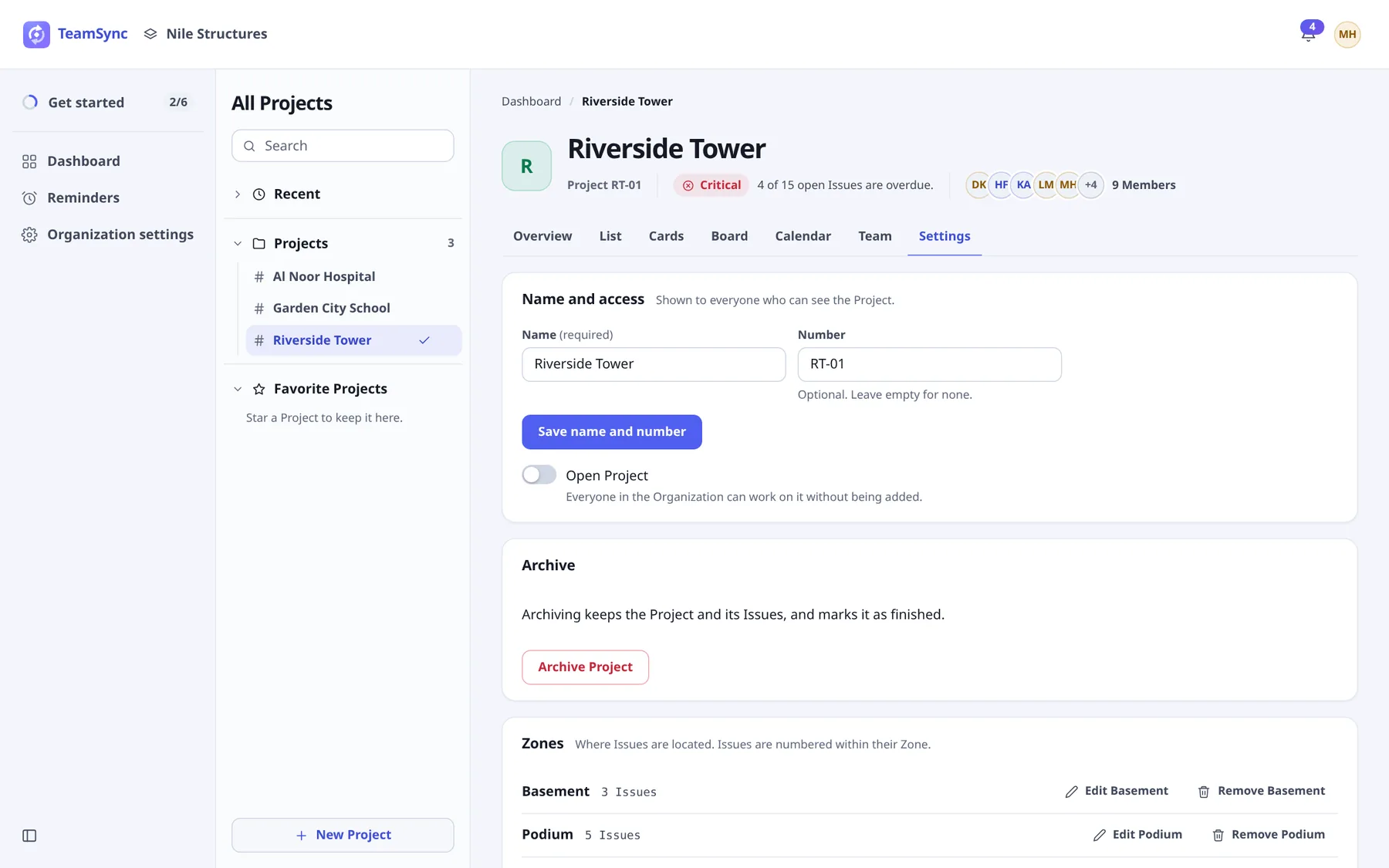Click the Dashboard grid icon in sidebar
Image resolution: width=1389 pixels, height=868 pixels.
pos(29,161)
